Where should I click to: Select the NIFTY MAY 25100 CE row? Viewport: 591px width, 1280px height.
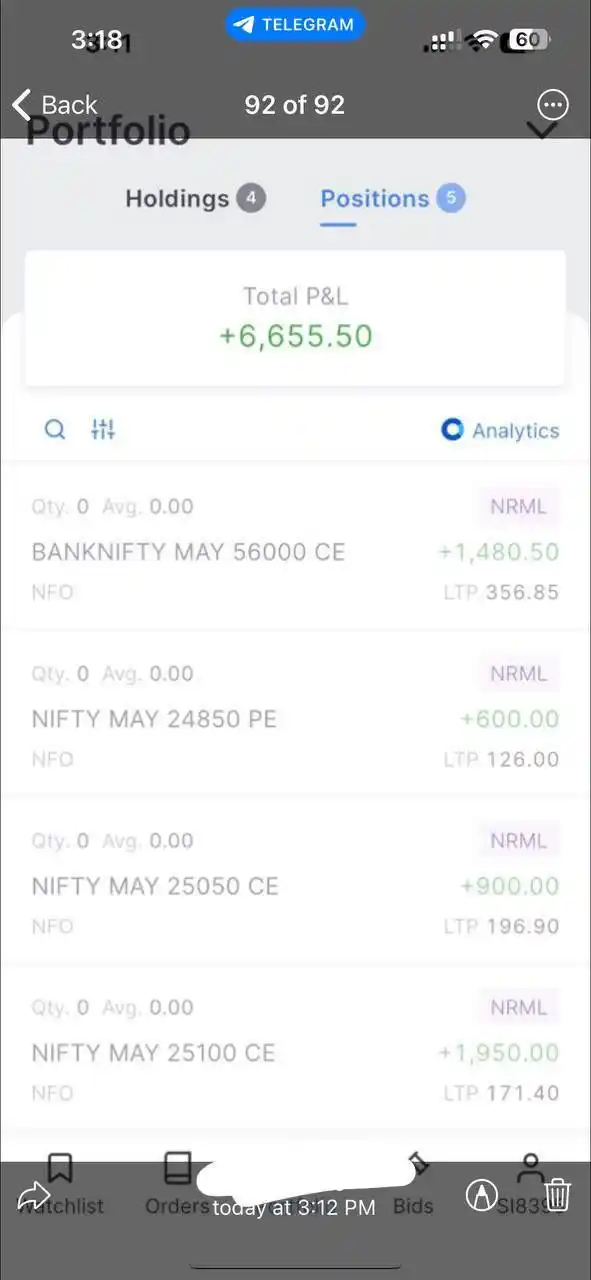click(x=295, y=1048)
